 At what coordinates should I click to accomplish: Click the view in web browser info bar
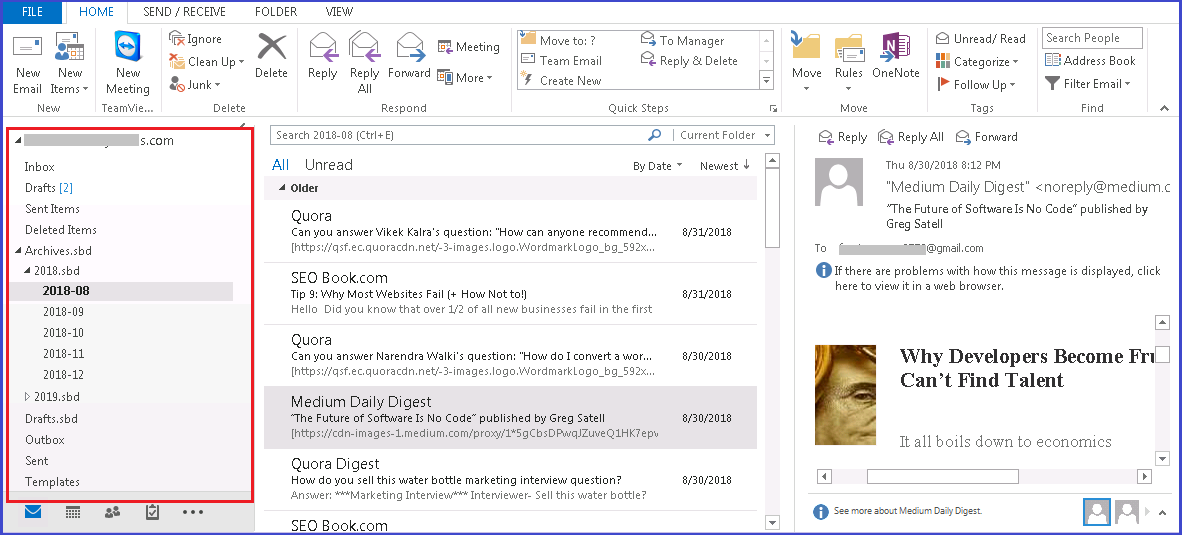click(989, 278)
